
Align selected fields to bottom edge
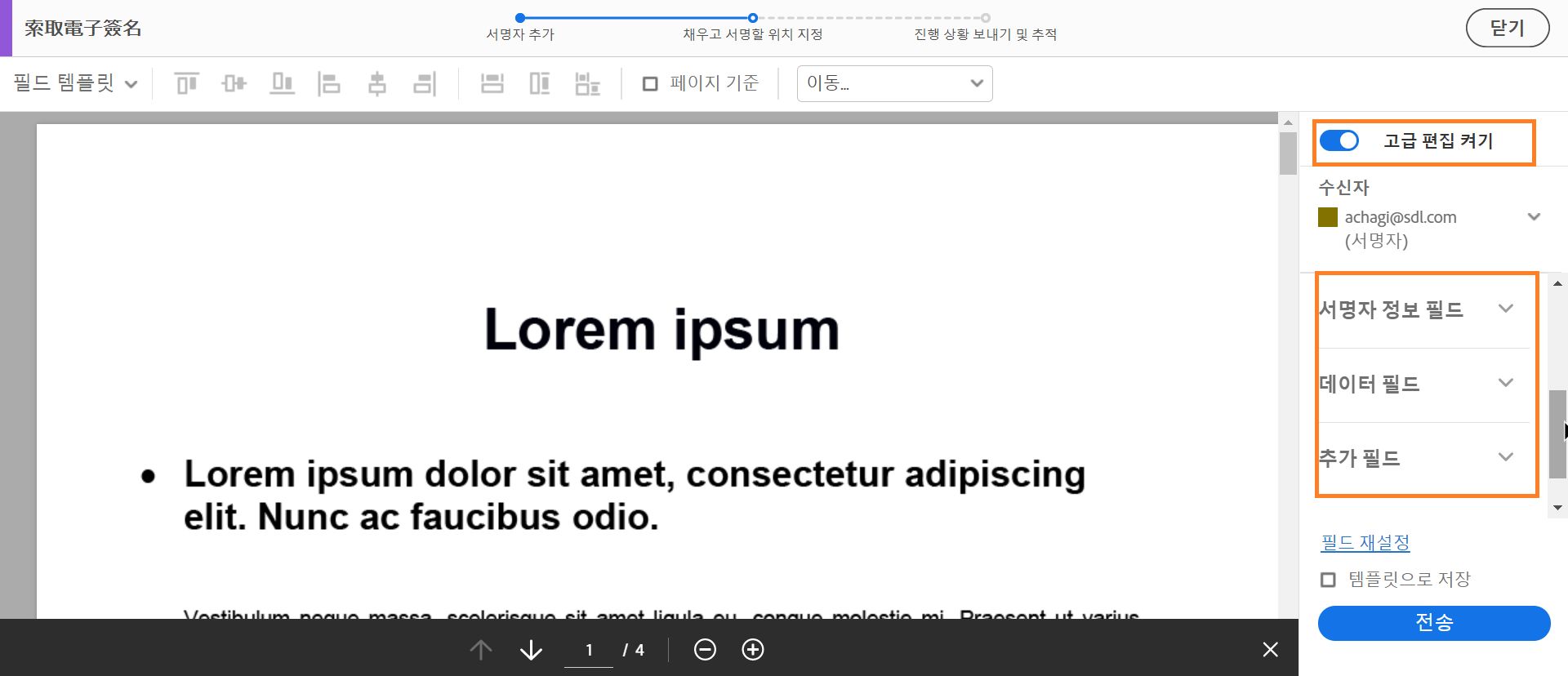(282, 83)
